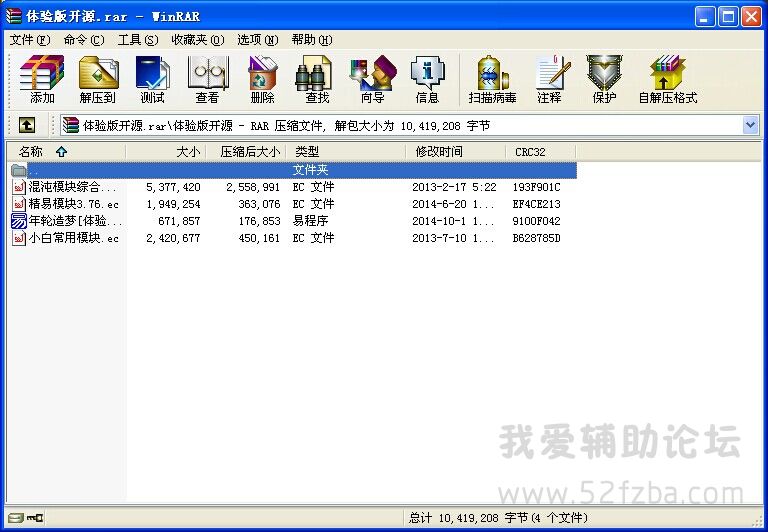This screenshot has height=532, width=768.
Task: Click the window resize grip corner
Action: [x=757, y=521]
